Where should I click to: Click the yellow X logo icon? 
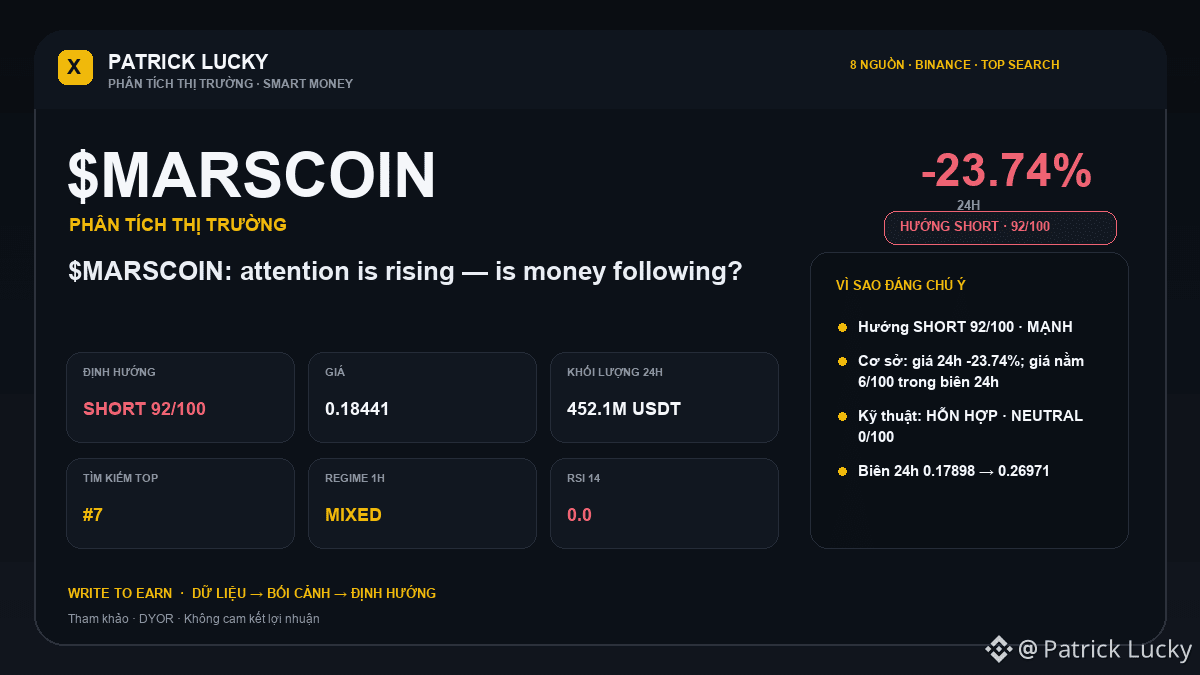pos(75,67)
